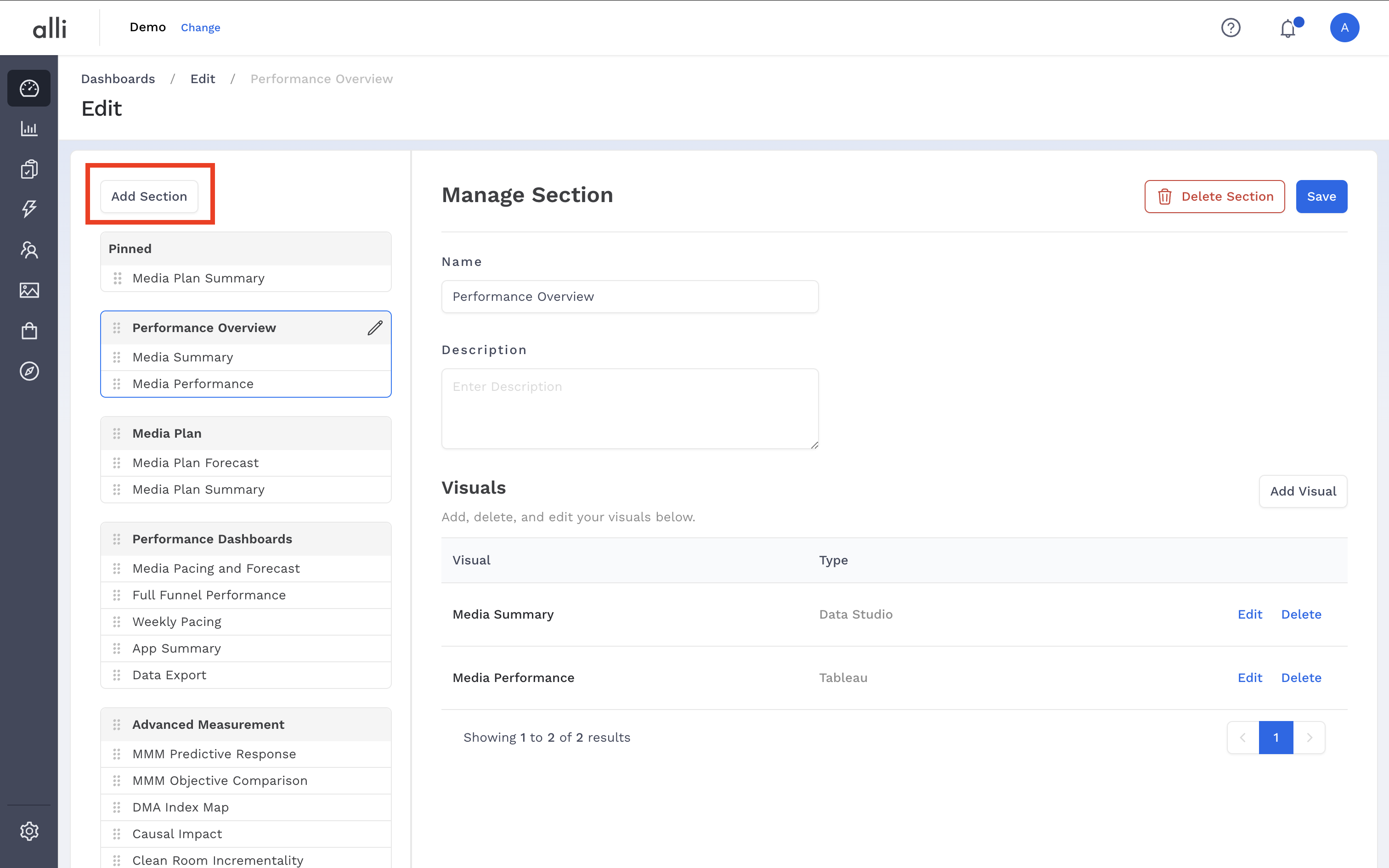
Task: Select the clipboard tasks icon in sidebar
Action: click(28, 168)
